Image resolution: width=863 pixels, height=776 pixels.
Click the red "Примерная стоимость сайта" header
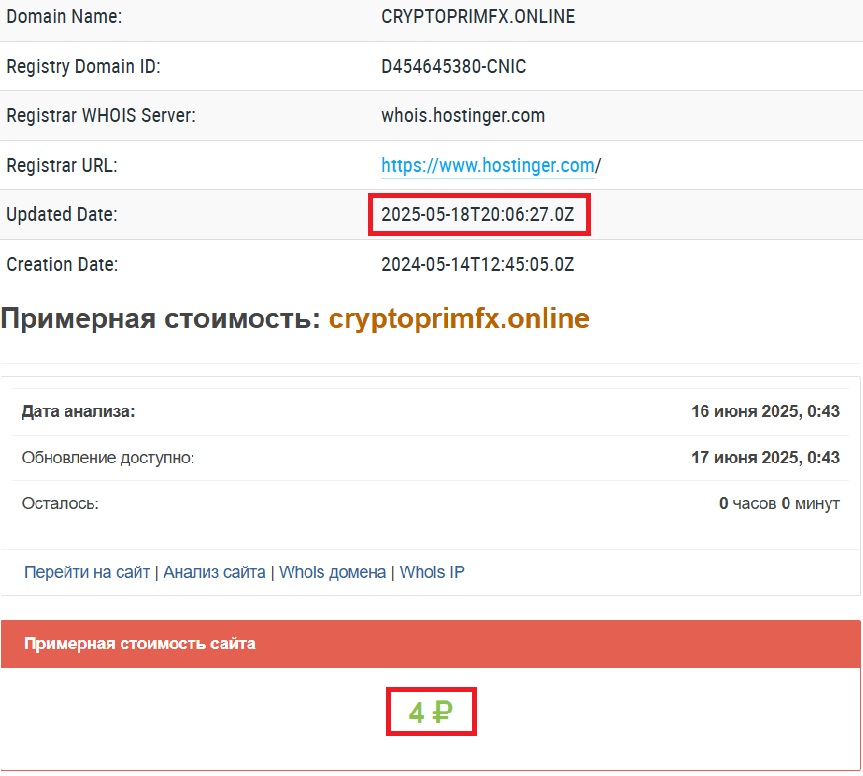139,644
